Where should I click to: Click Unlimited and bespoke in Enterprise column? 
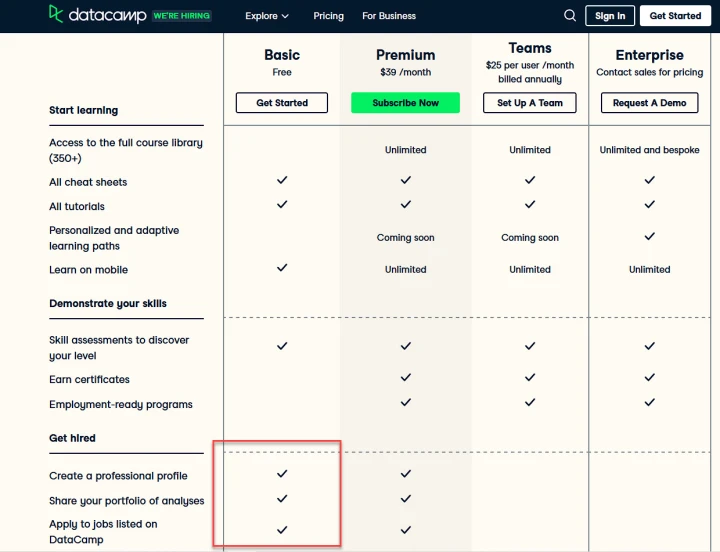[x=649, y=150]
